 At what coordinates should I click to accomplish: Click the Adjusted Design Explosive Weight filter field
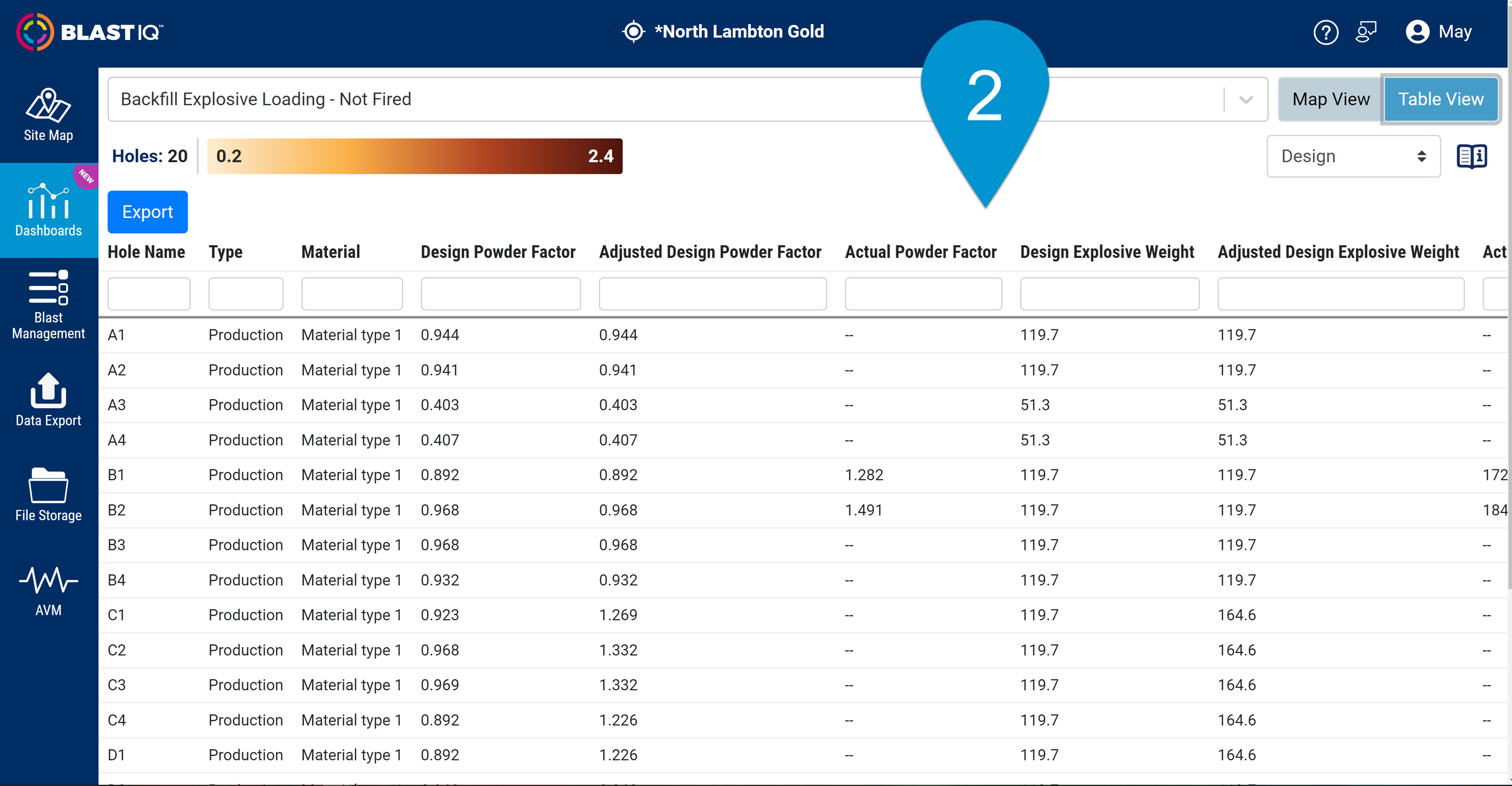click(1340, 293)
